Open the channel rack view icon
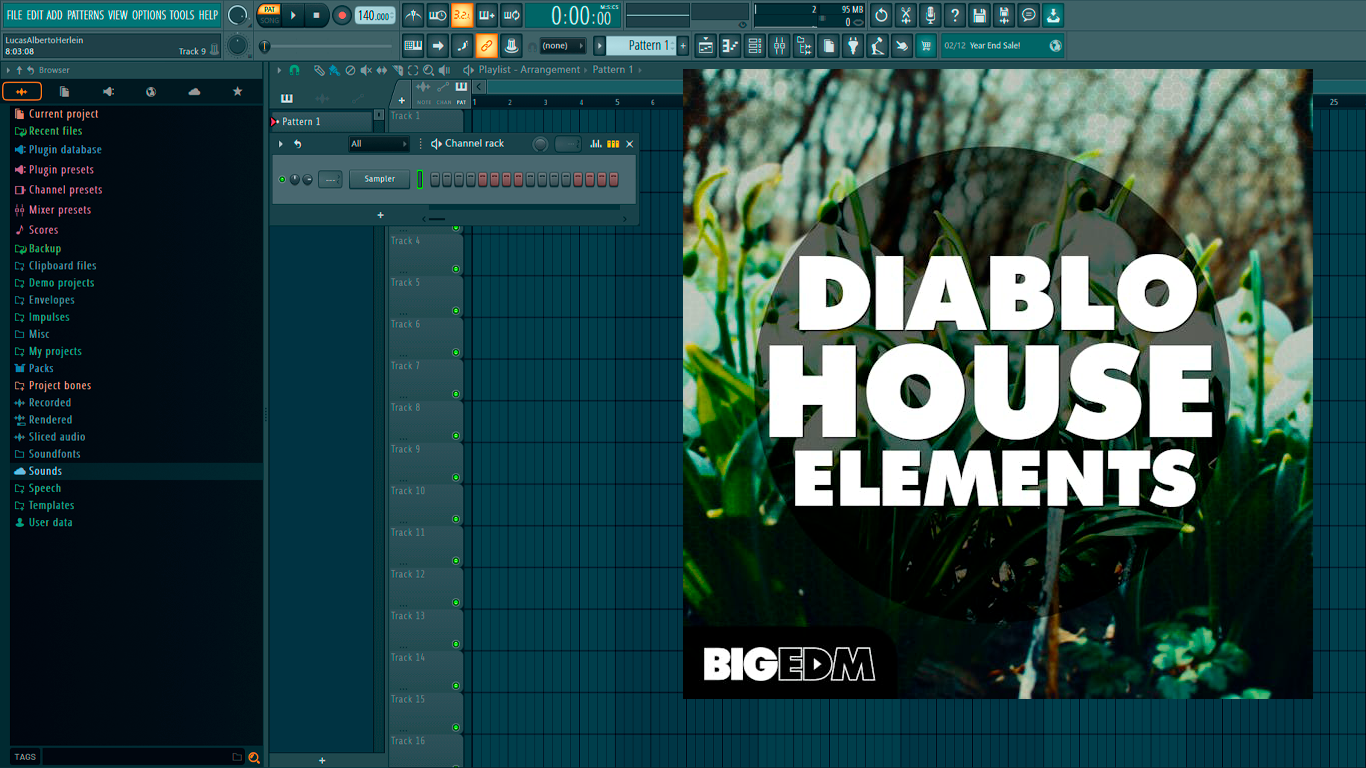This screenshot has height=768, width=1366. point(755,45)
